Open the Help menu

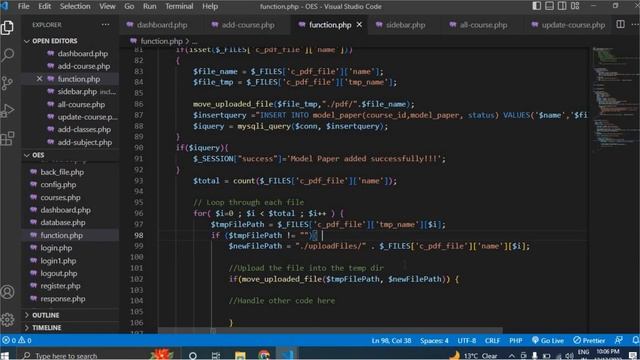tap(210, 6)
